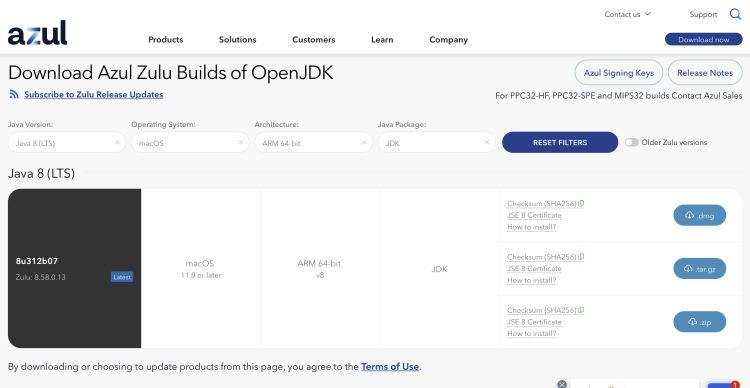Click Azul Signing Keys button
The image size is (750, 388).
point(618,73)
